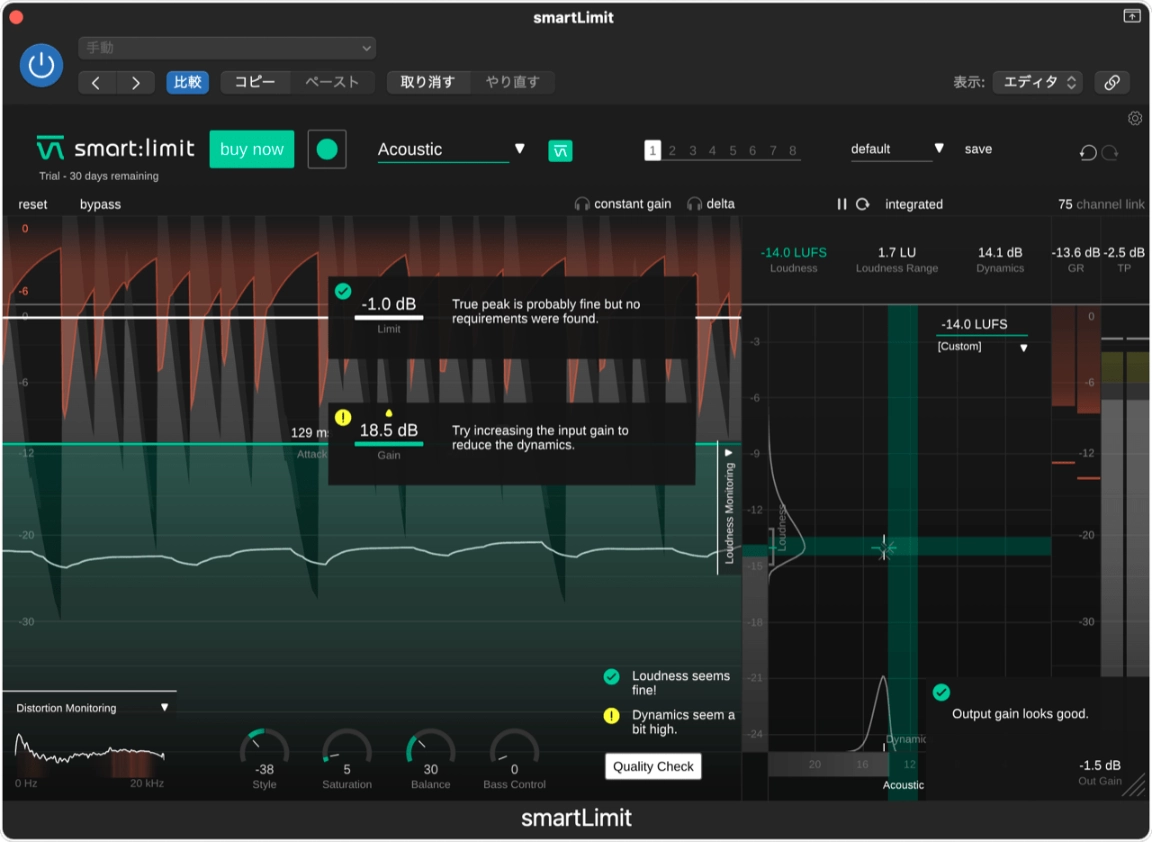Click the sonible logo icon beside Acoustic profile
Image resolution: width=1152 pixels, height=842 pixels.
point(560,149)
